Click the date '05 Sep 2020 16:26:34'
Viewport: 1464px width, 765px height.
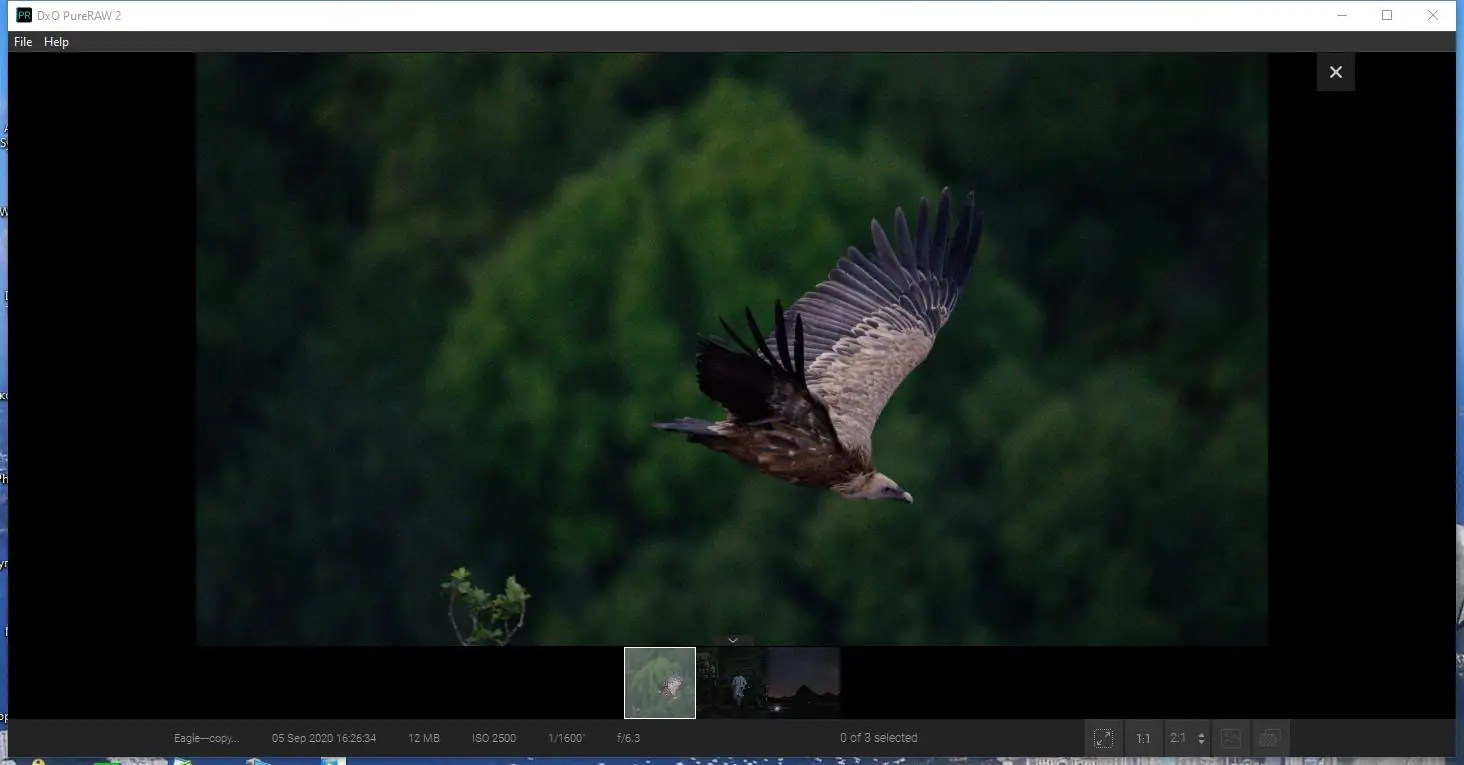click(324, 738)
